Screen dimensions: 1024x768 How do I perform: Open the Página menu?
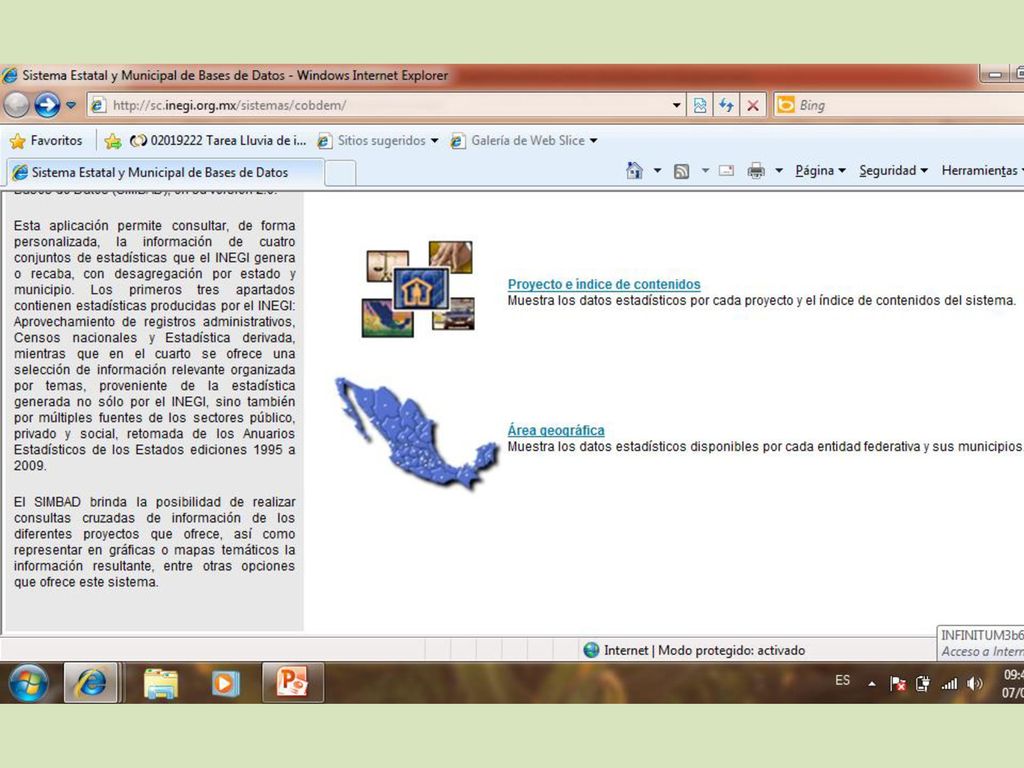pos(820,170)
